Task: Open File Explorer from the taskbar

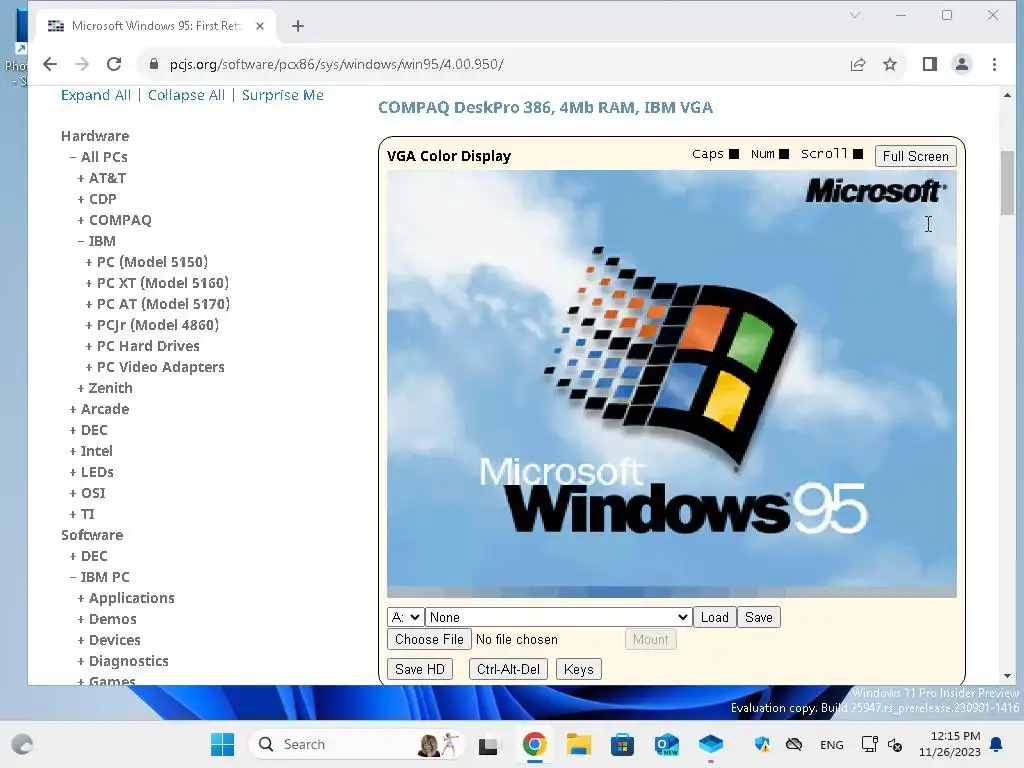Action: coord(579,744)
